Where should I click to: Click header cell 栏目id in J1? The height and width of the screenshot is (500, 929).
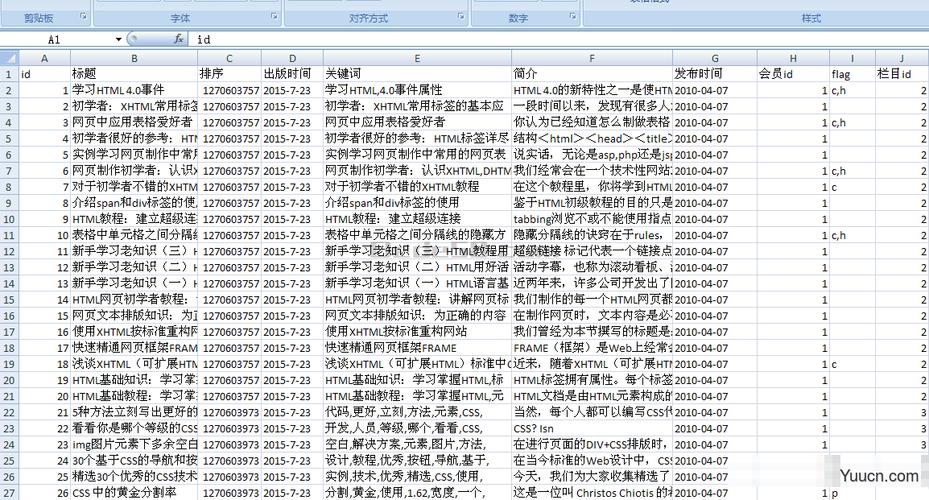coord(902,74)
